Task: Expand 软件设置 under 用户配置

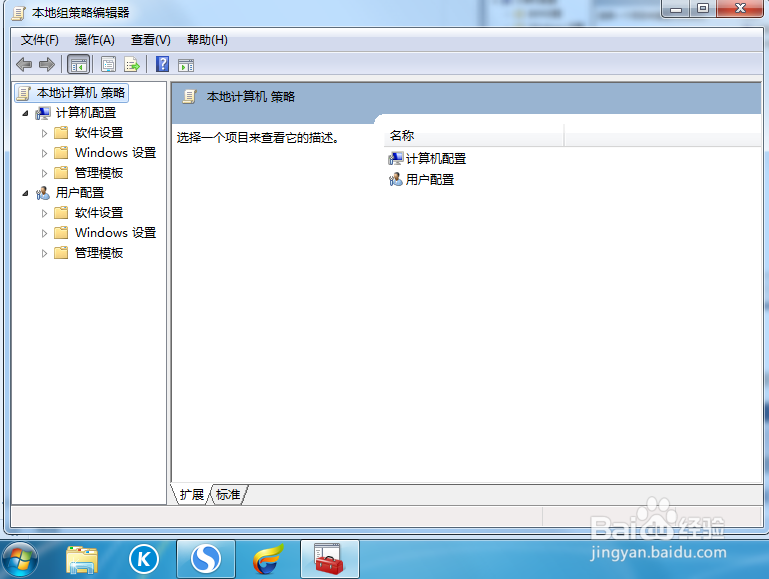Action: tap(44, 213)
